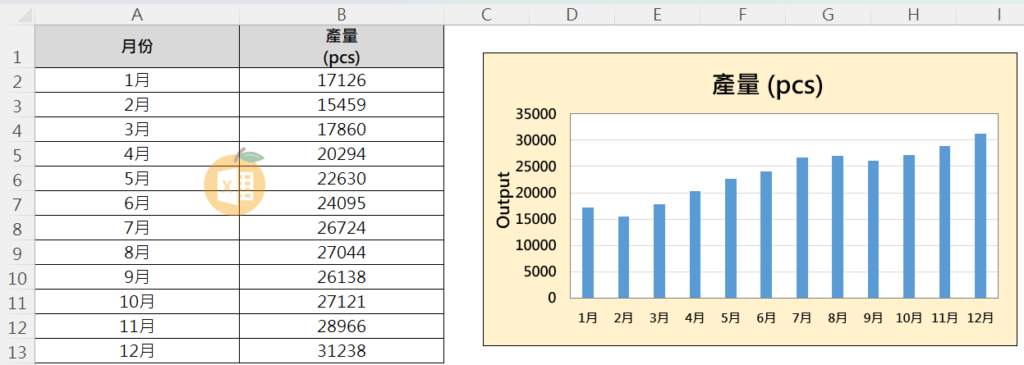Select row 2 header

pos(17,80)
